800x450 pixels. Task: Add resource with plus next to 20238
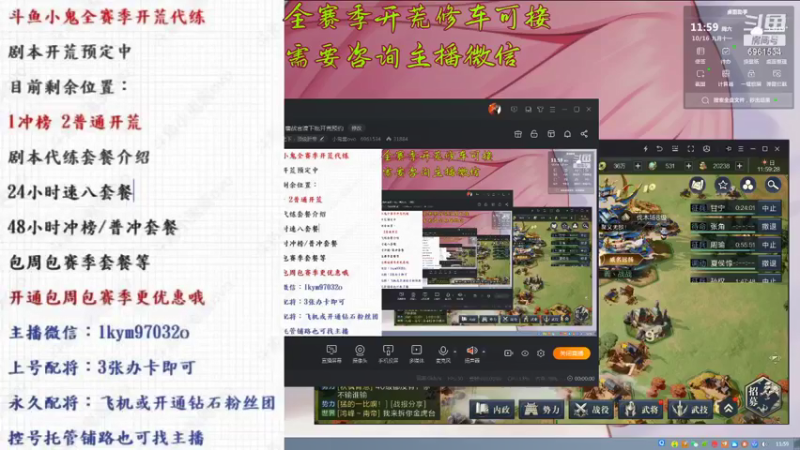coord(739,166)
